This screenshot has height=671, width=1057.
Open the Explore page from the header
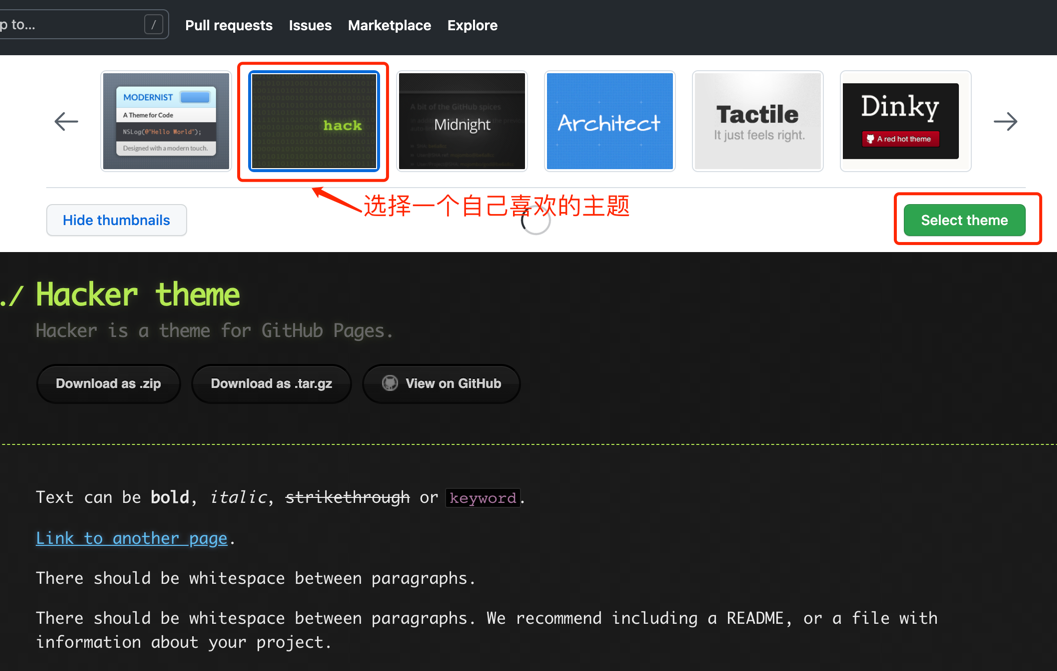472,25
